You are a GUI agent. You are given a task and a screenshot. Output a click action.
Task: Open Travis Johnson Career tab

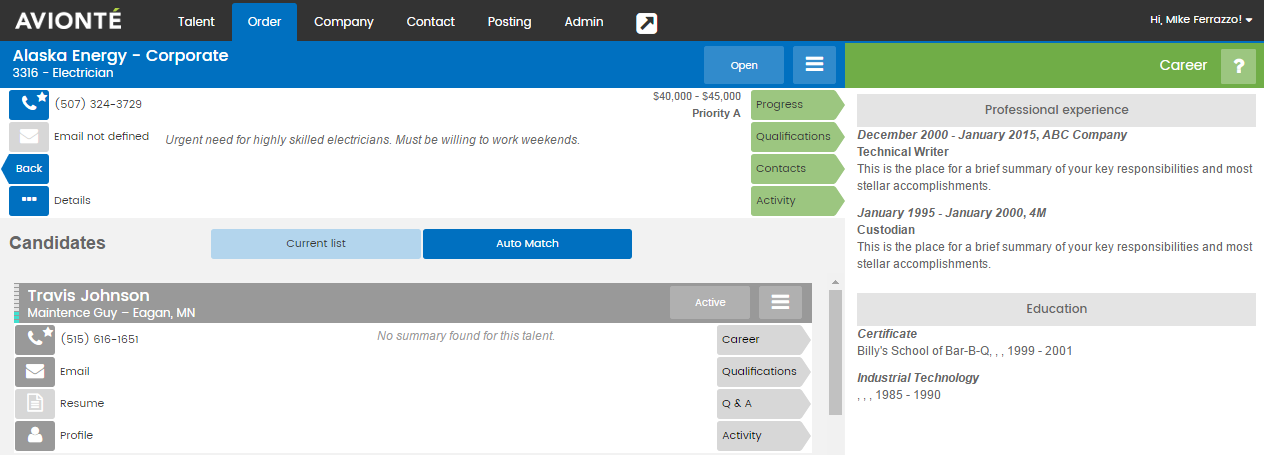[763, 339]
